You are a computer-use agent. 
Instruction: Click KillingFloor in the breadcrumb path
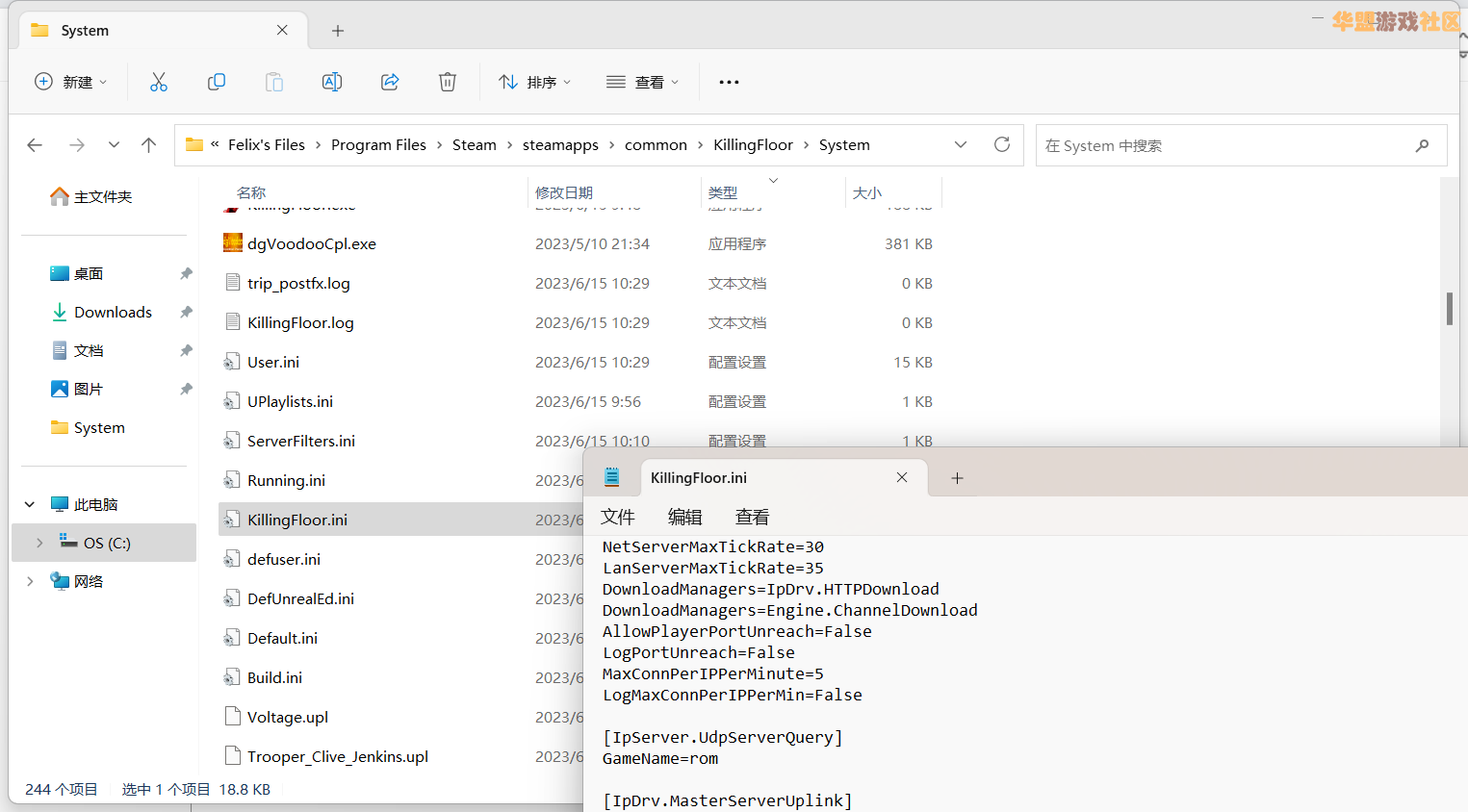(x=753, y=144)
